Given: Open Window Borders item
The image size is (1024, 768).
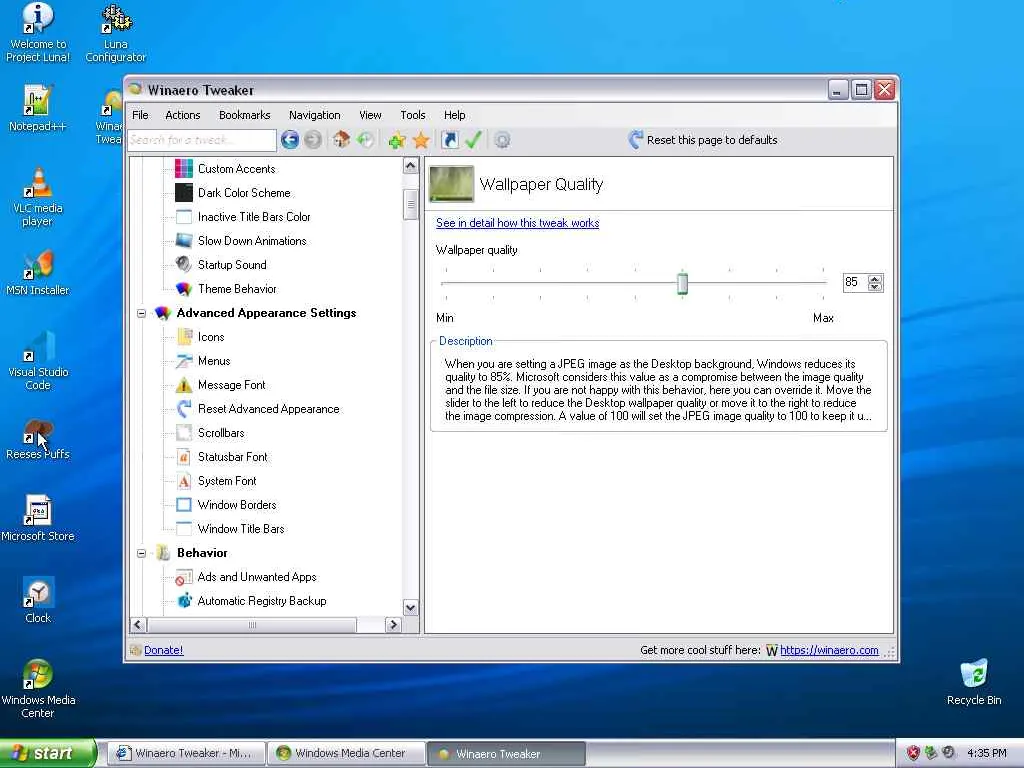Looking at the screenshot, I should (237, 505).
